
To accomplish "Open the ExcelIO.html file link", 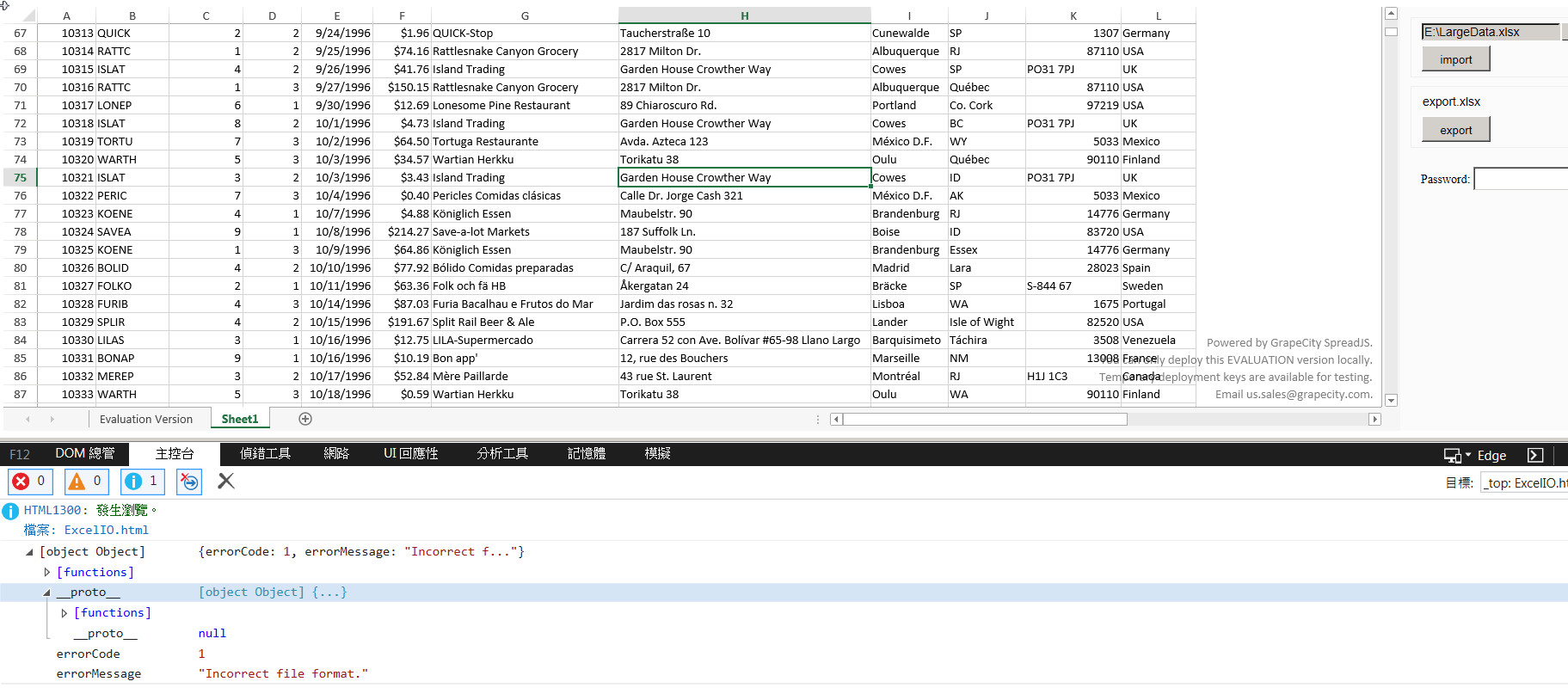I will coord(106,531).
